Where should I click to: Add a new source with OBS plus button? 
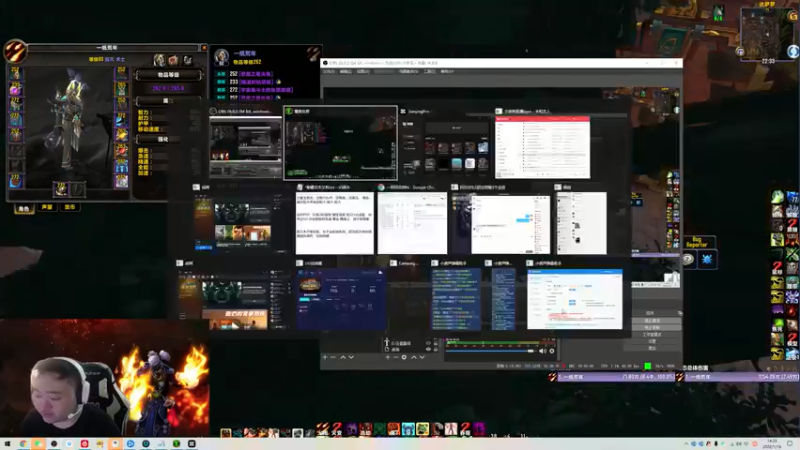(x=388, y=357)
